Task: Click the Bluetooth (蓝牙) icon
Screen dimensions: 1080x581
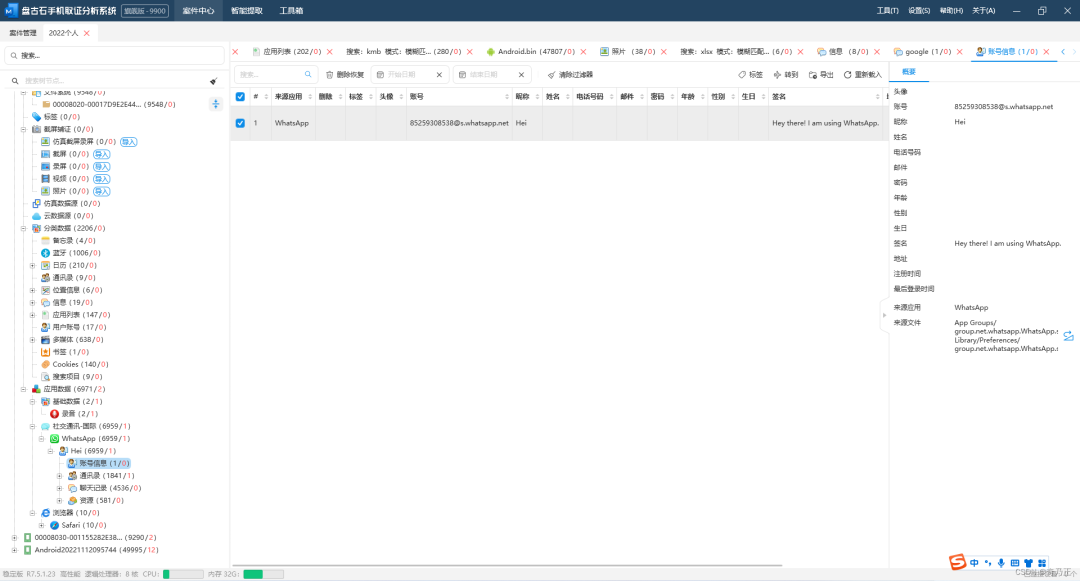Action: click(45, 253)
